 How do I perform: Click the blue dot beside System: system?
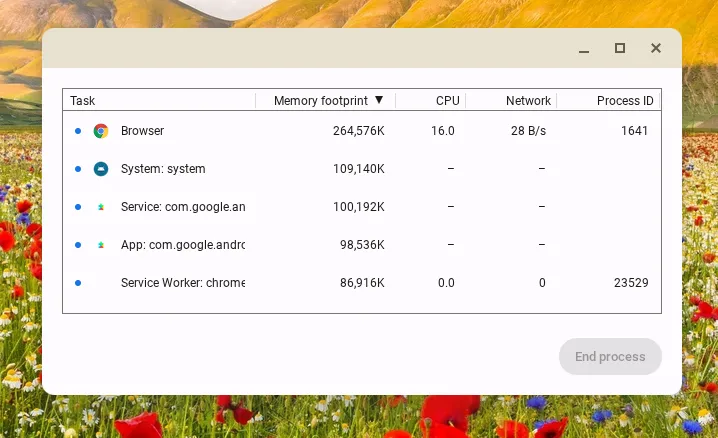[x=78, y=169]
